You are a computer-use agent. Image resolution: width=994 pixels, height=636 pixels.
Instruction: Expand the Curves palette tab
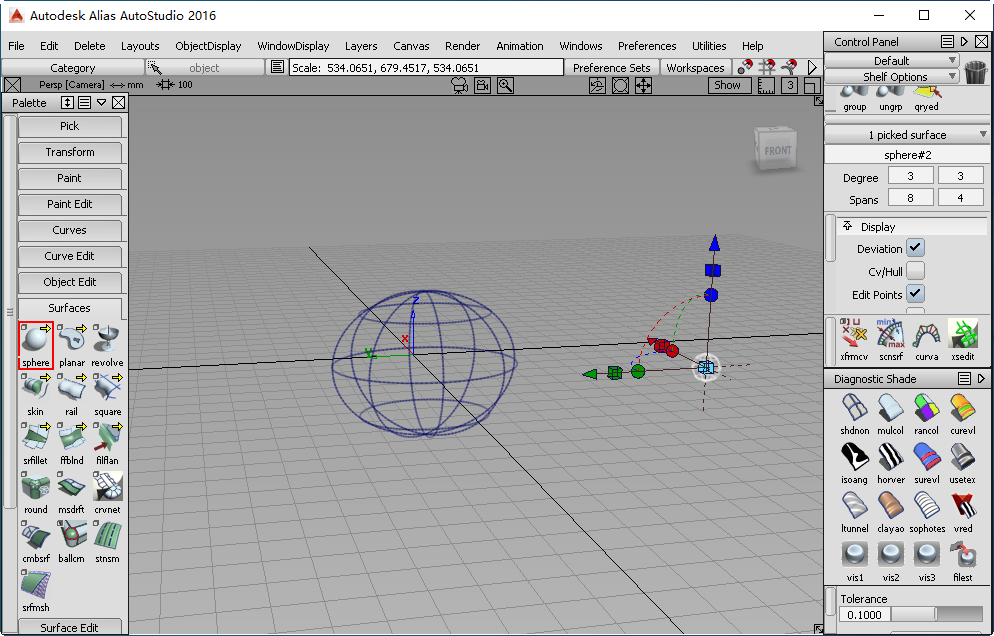(70, 230)
